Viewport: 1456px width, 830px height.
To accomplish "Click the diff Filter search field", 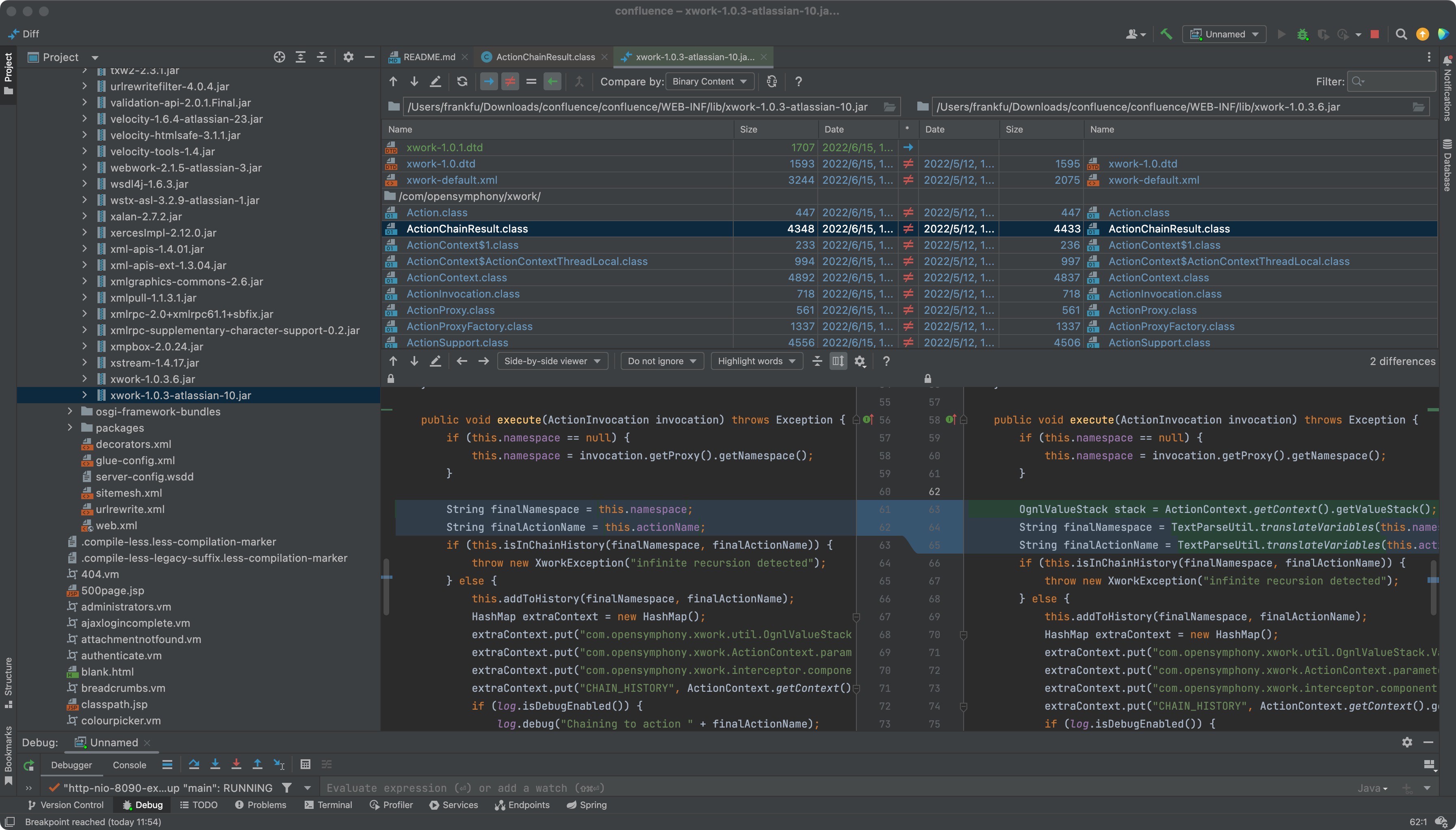I will tap(1391, 82).
